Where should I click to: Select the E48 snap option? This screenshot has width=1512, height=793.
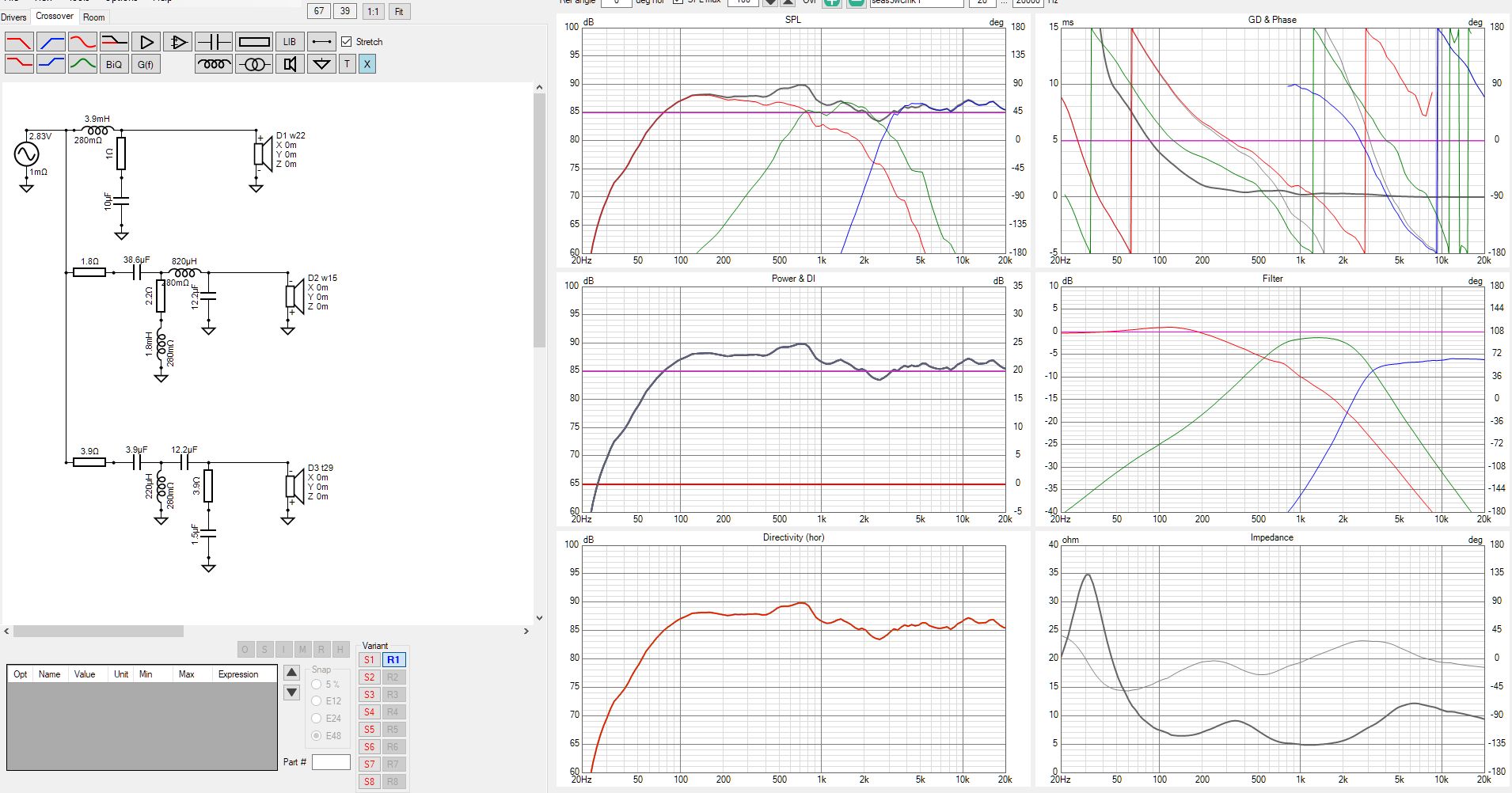[x=317, y=736]
